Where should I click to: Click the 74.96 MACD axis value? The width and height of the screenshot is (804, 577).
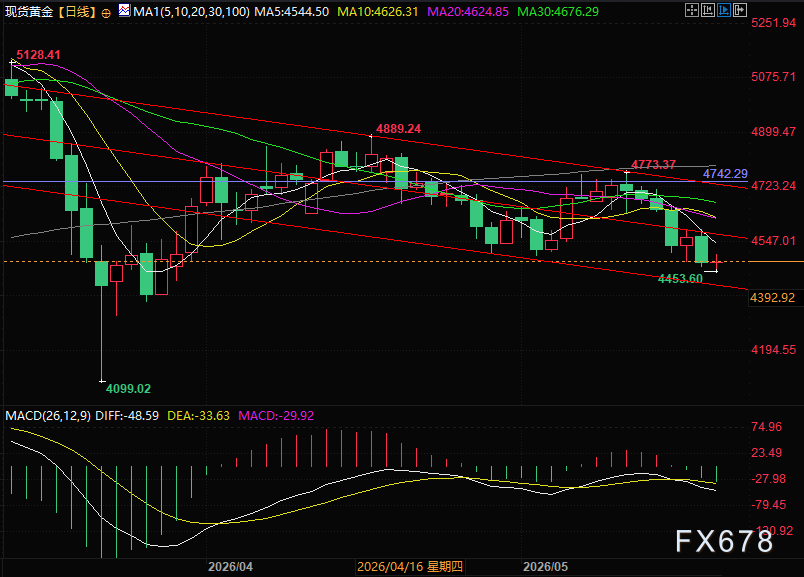766,427
